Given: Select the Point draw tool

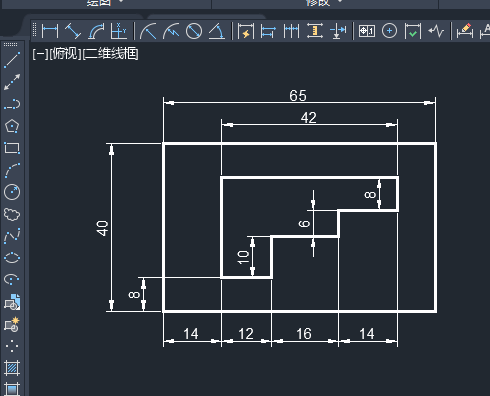Looking at the screenshot, I should tap(12, 346).
